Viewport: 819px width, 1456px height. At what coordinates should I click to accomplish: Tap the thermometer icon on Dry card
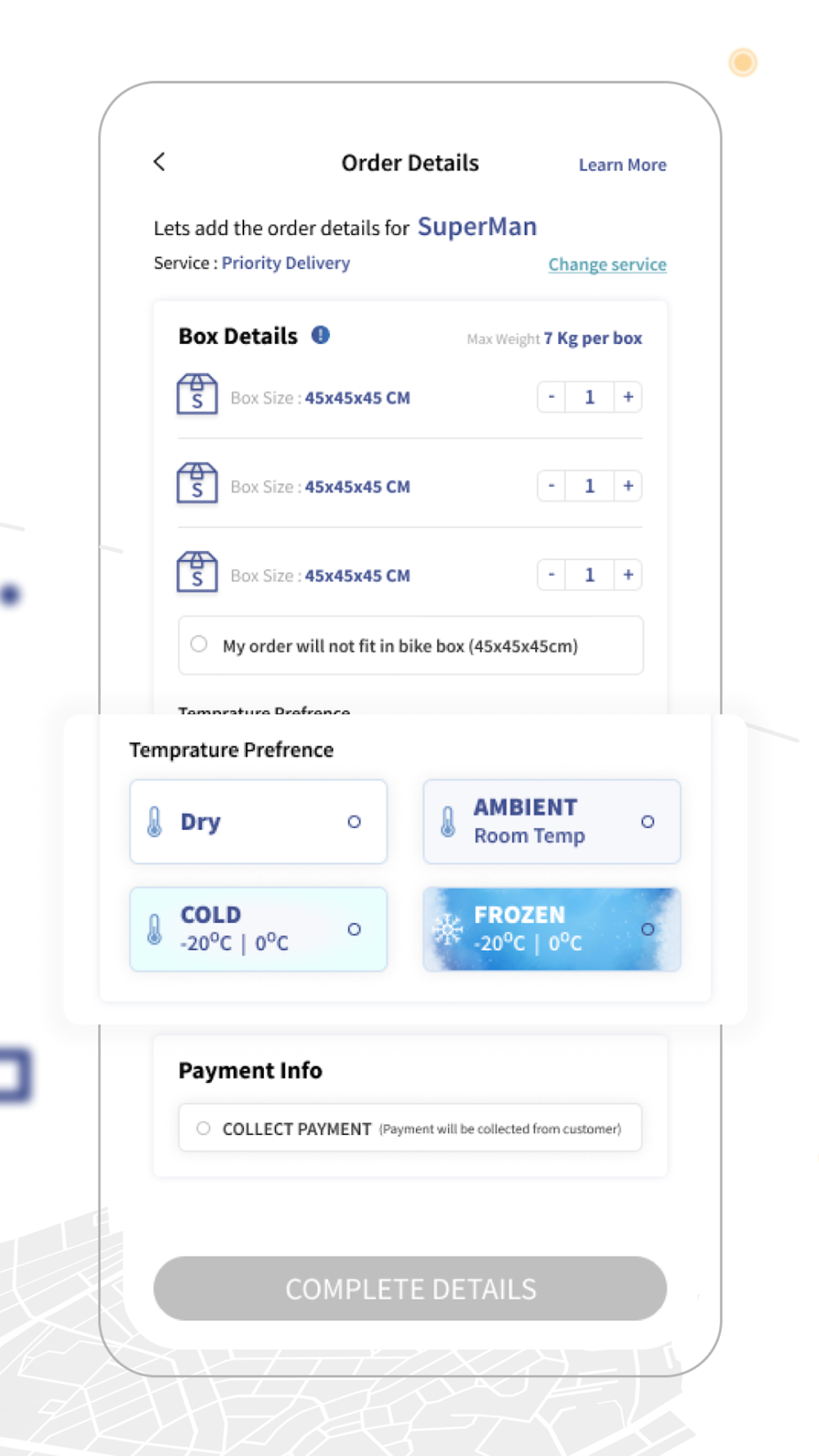pos(154,821)
